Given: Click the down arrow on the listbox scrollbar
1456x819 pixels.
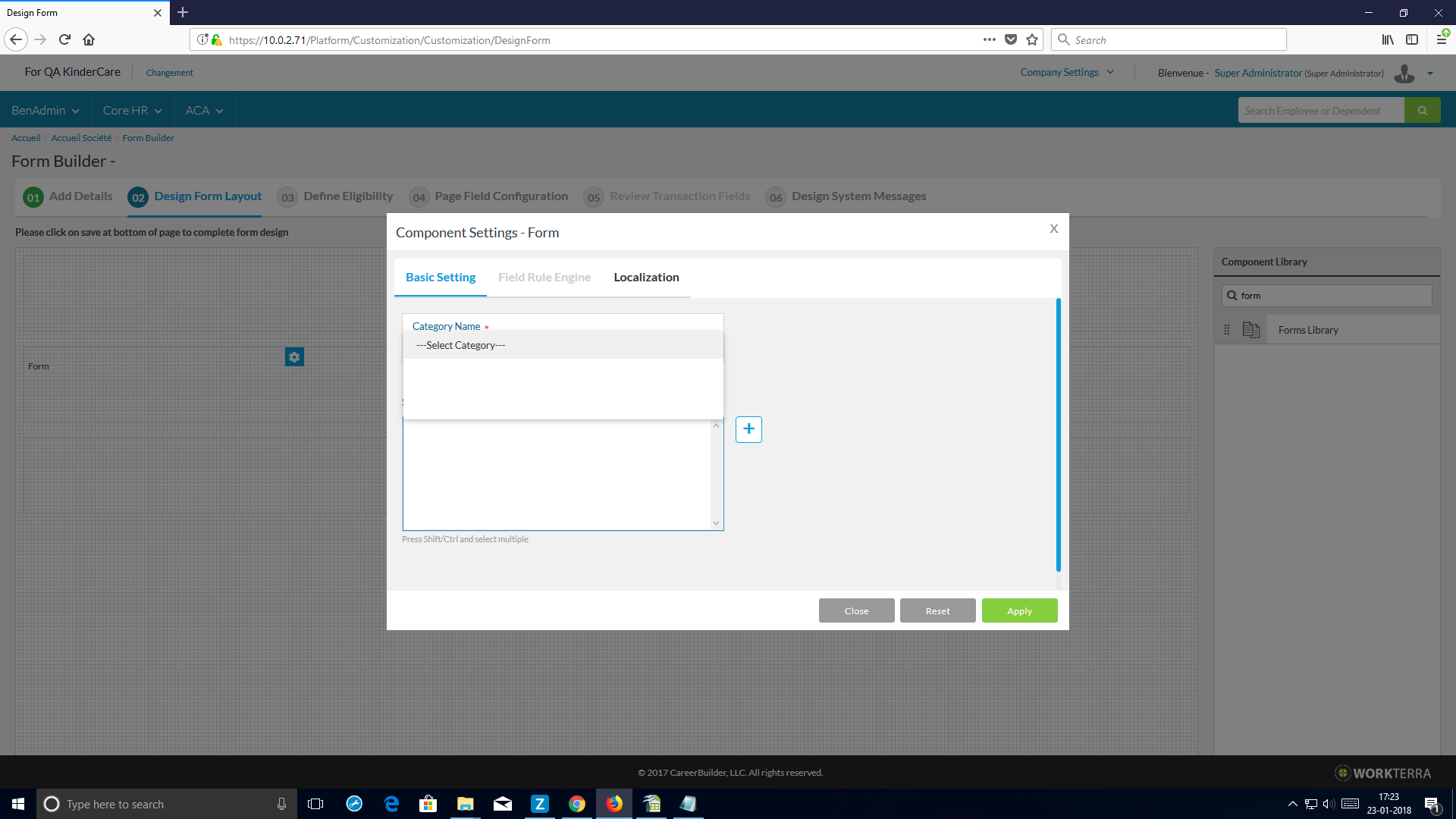Looking at the screenshot, I should click(x=716, y=523).
